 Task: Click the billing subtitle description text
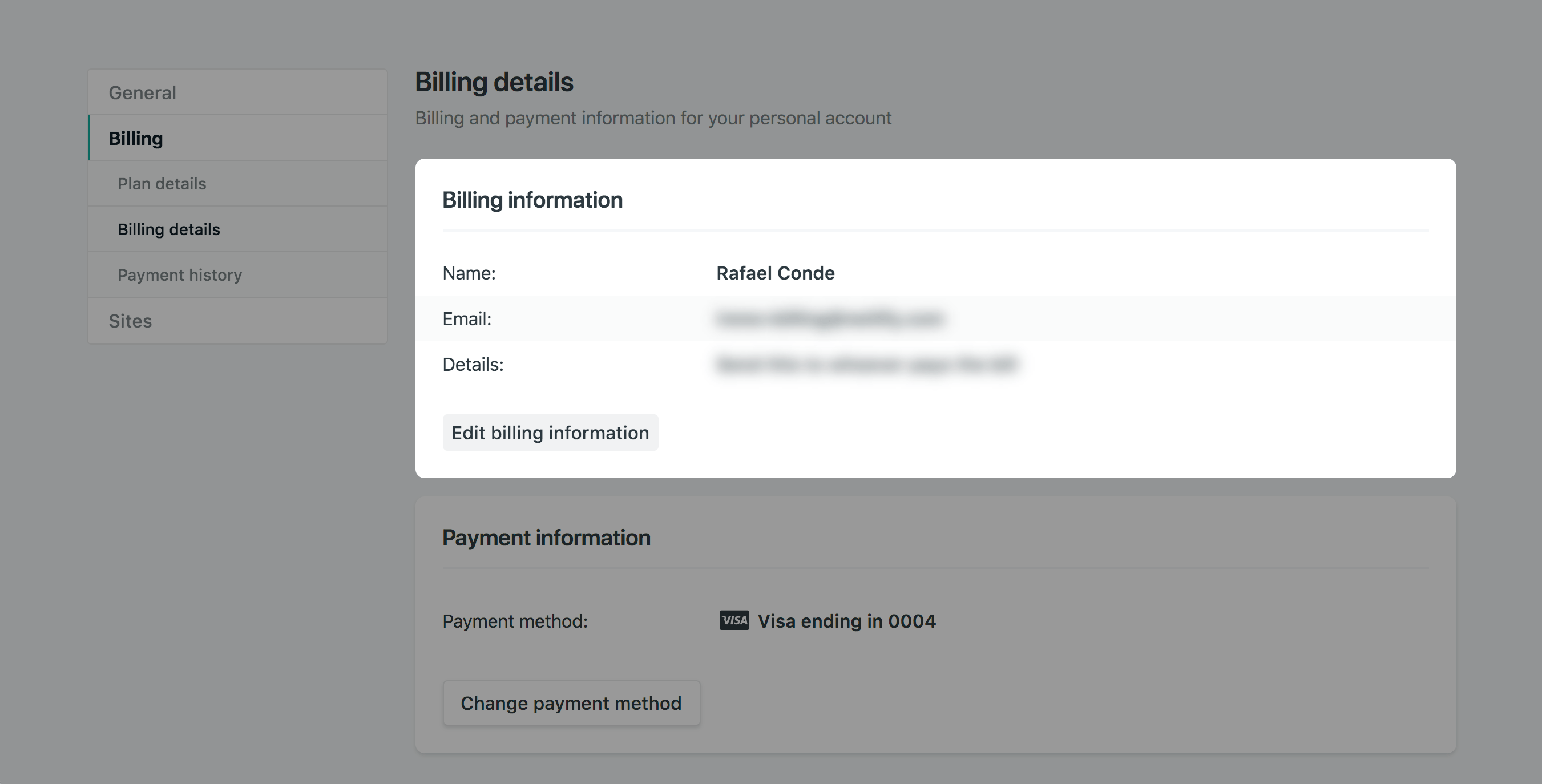(x=653, y=118)
